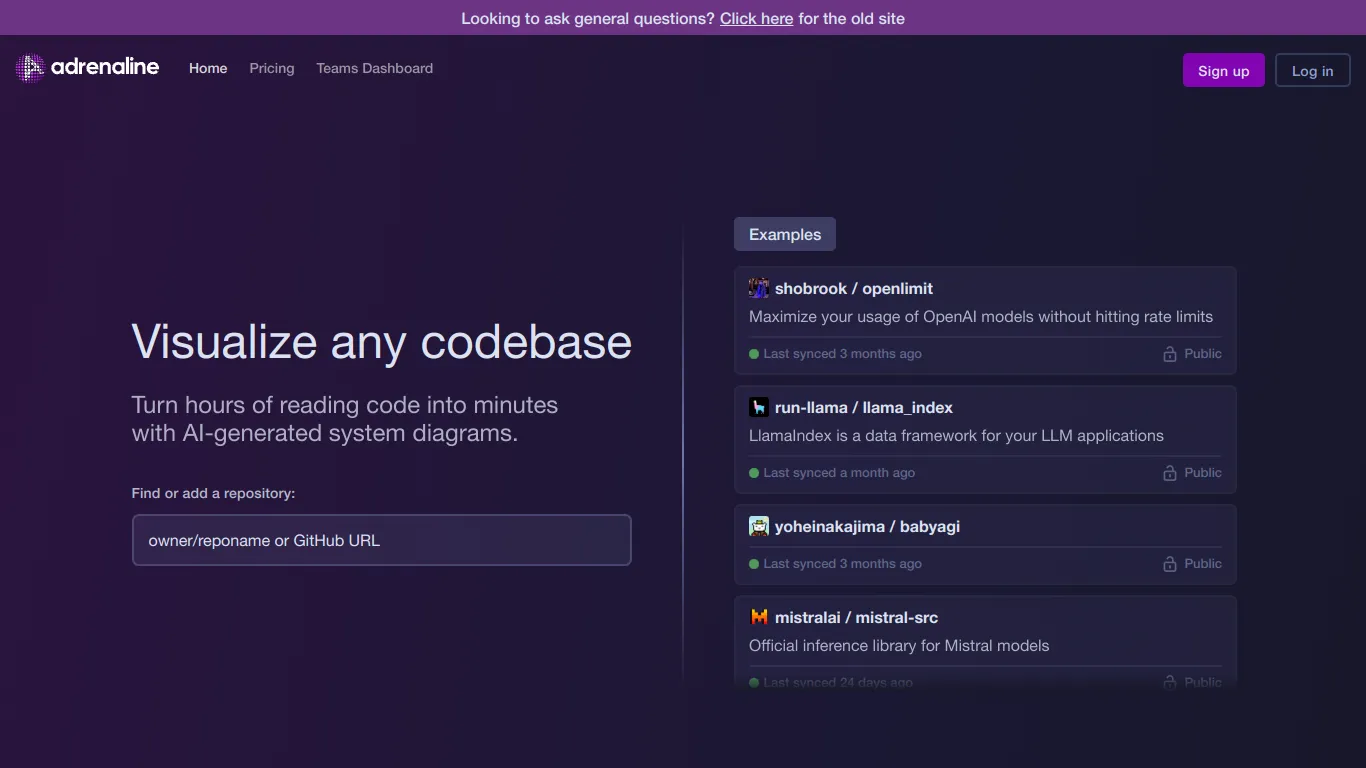1366x768 pixels.
Task: Click the Adrenaline logo icon
Action: click(30, 68)
